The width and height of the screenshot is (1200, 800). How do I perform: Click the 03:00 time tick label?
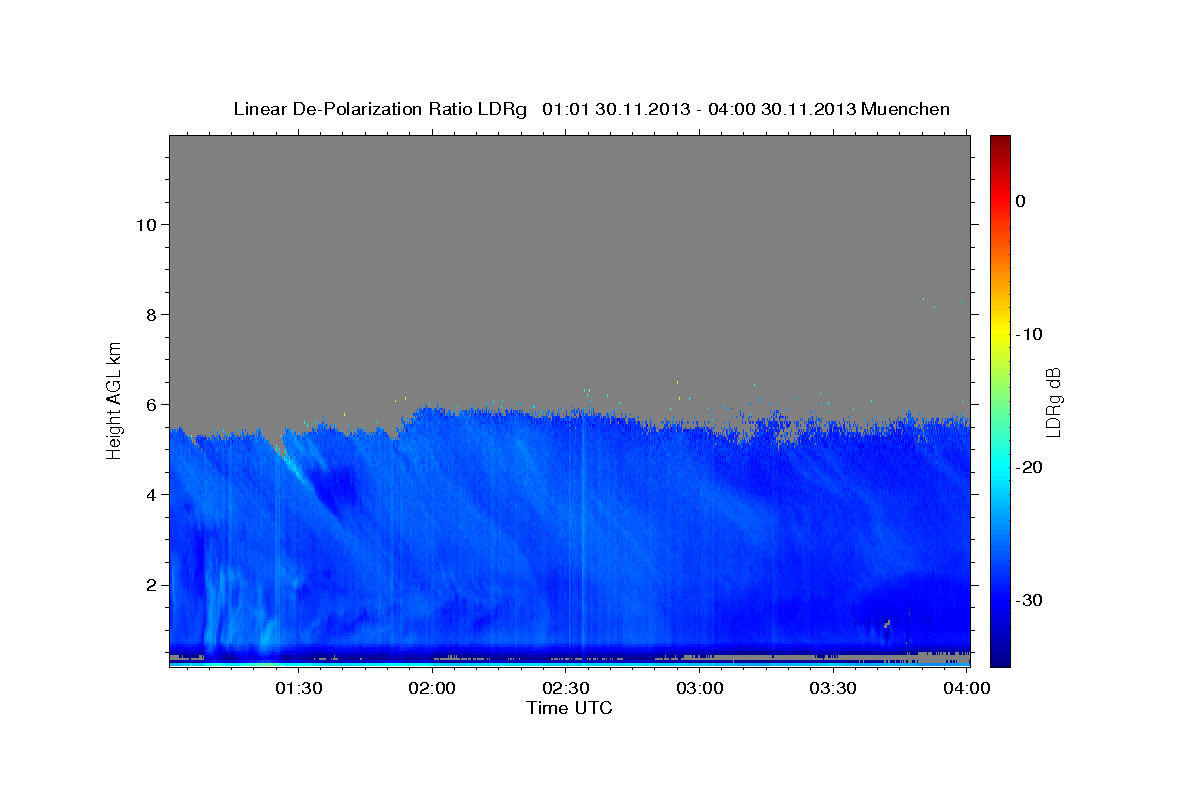point(700,689)
